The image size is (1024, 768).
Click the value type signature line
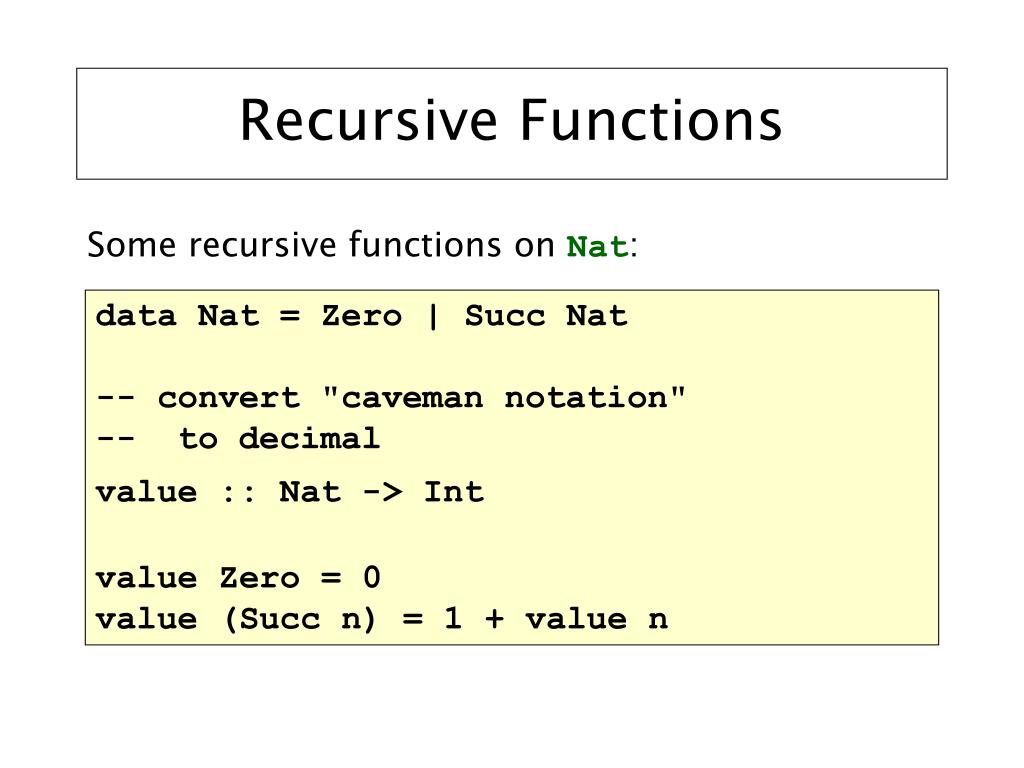point(290,492)
